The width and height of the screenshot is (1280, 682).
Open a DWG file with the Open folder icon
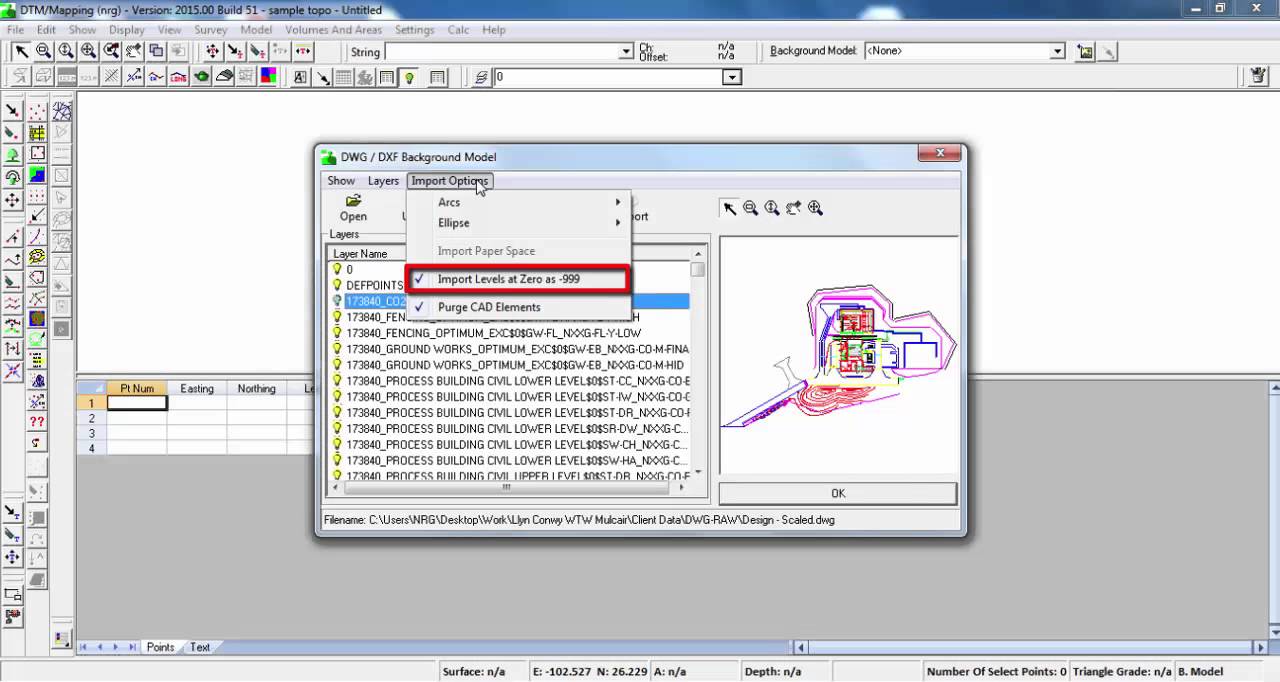pos(353,208)
